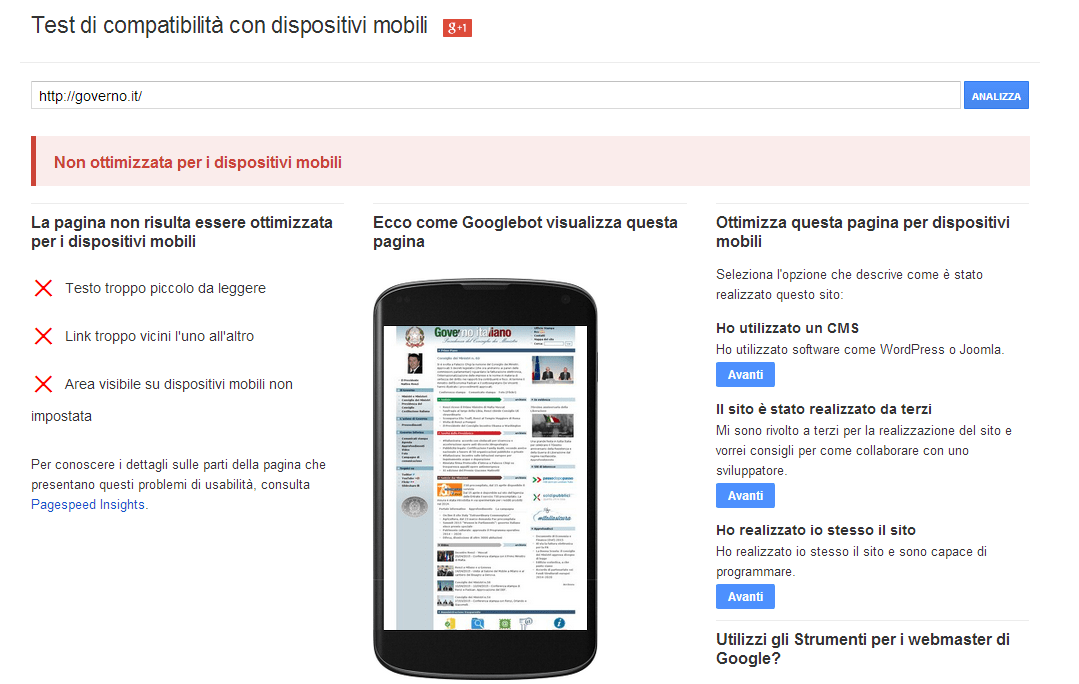Viewport: 1079px width, 684px height.
Task: Open the Pagespeed Insights link
Action: point(88,504)
